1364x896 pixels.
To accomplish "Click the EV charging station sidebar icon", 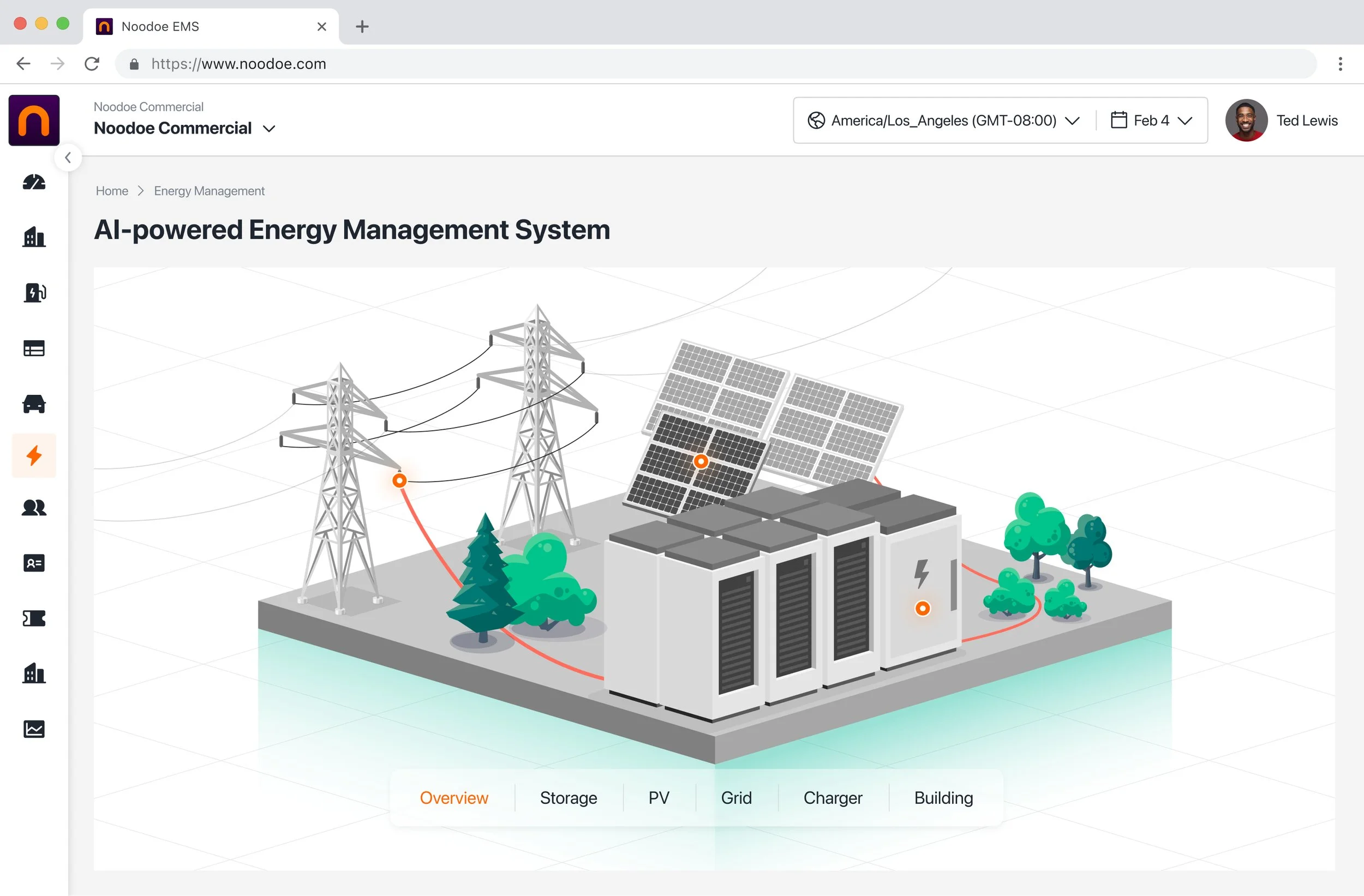I will pyautogui.click(x=34, y=293).
